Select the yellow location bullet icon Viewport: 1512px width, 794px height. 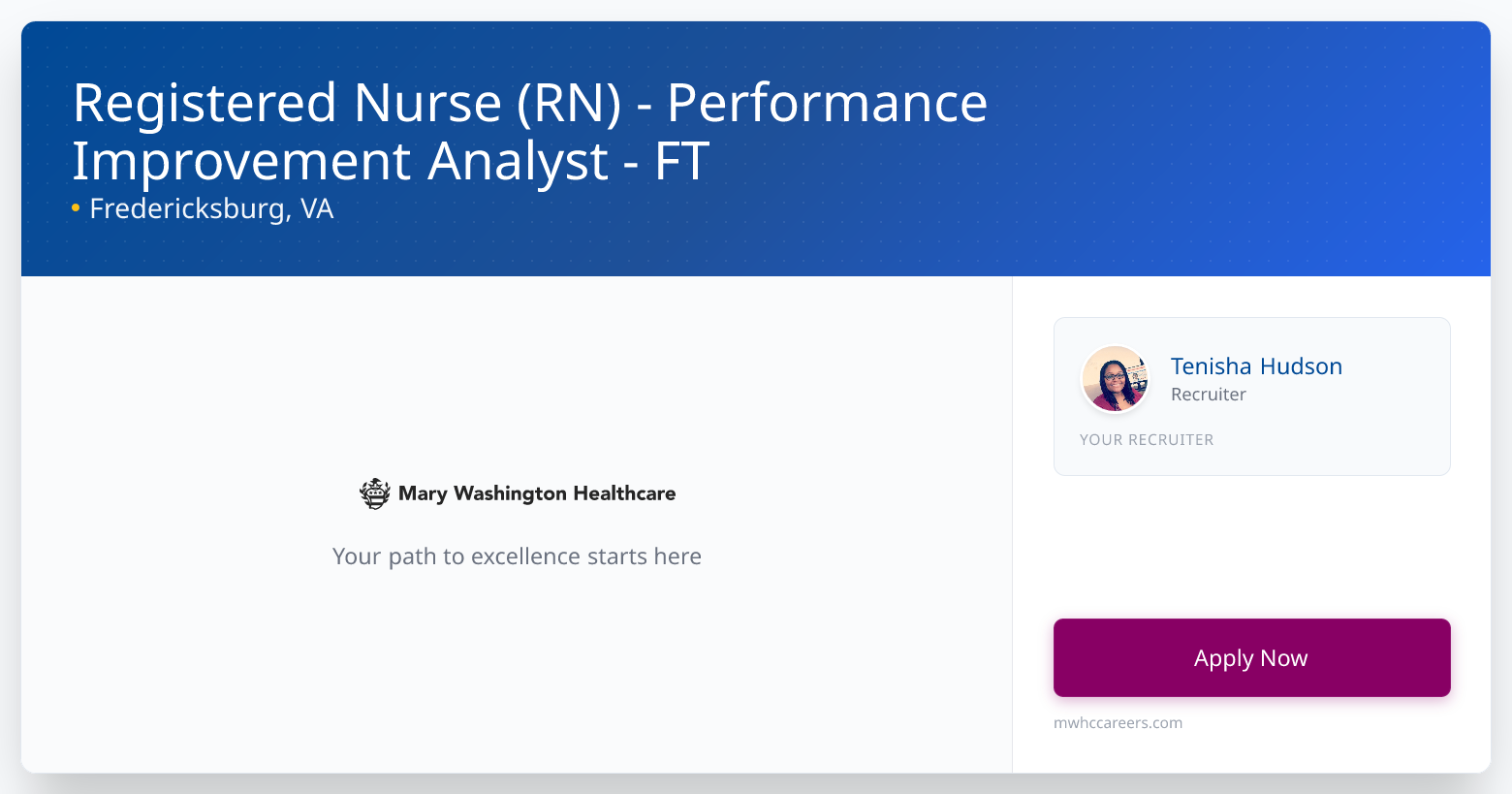pos(76,206)
